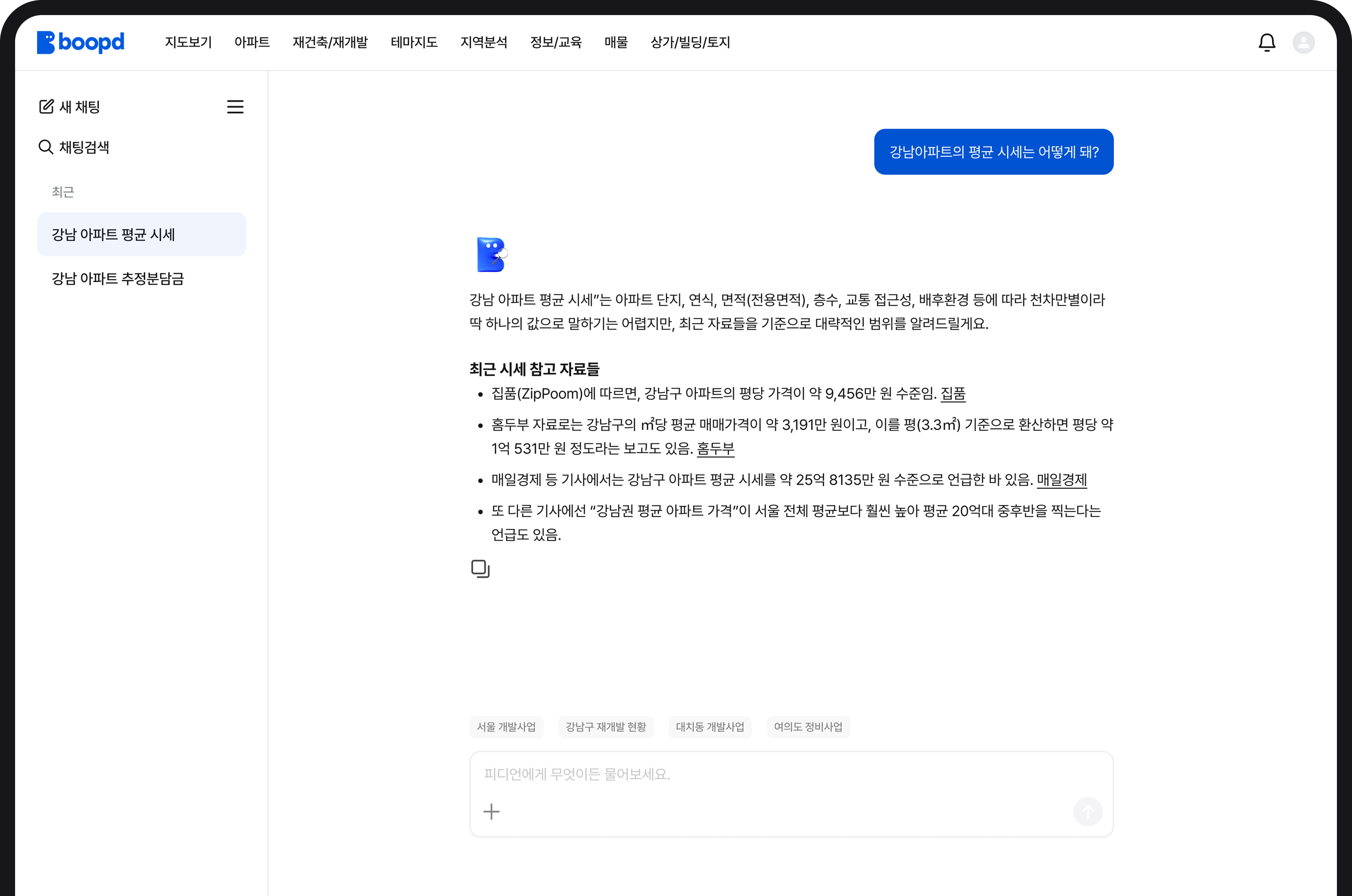Follow the 집품 source link
This screenshot has height=896, width=1352.
click(x=953, y=394)
